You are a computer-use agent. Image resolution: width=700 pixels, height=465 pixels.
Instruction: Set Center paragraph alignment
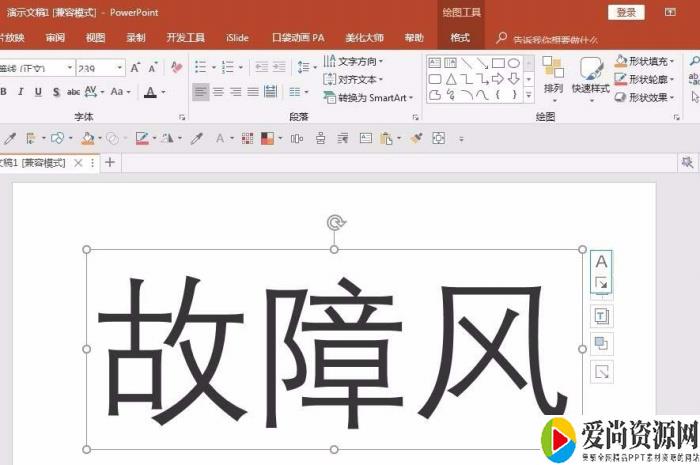(x=218, y=92)
